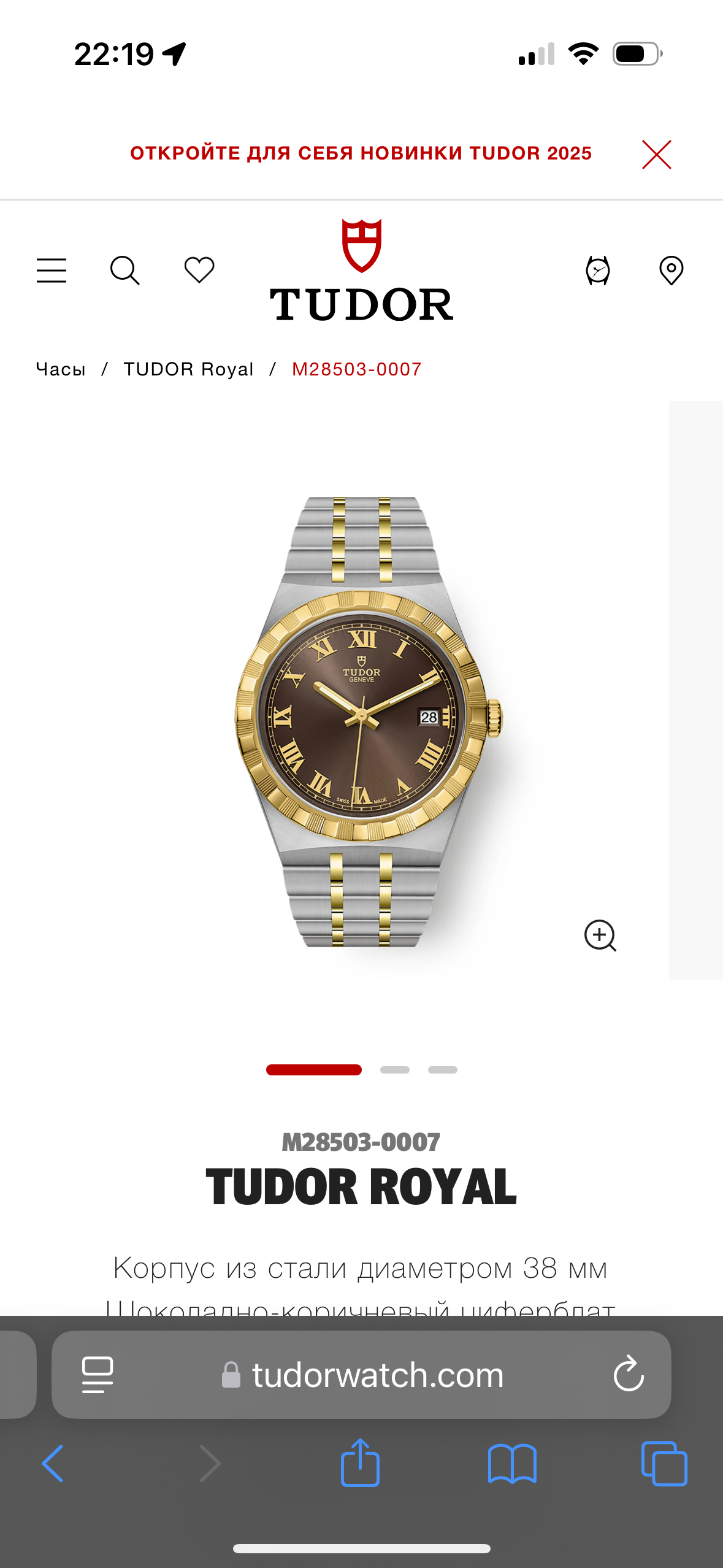Zoom into the watch image
The image size is (723, 1568).
point(600,936)
